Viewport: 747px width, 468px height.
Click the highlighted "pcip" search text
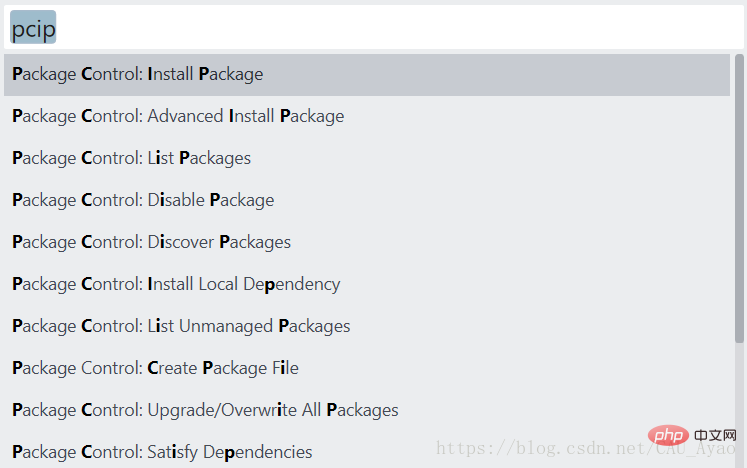pyautogui.click(x=33, y=29)
